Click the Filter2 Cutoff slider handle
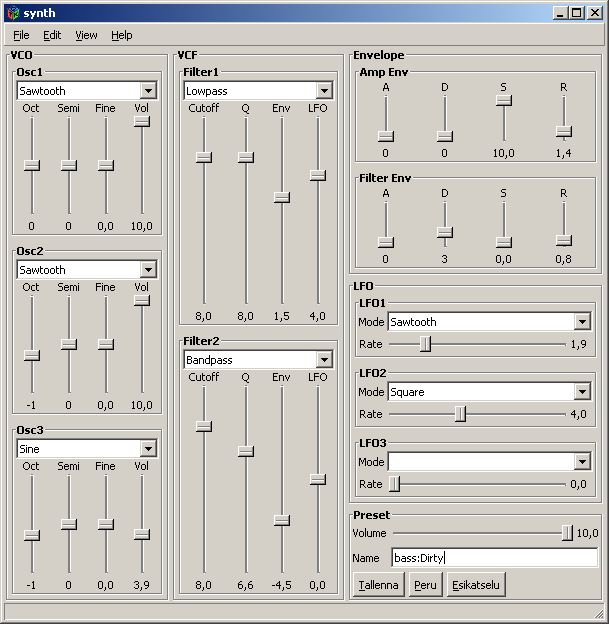This screenshot has width=609, height=624. coord(204,426)
